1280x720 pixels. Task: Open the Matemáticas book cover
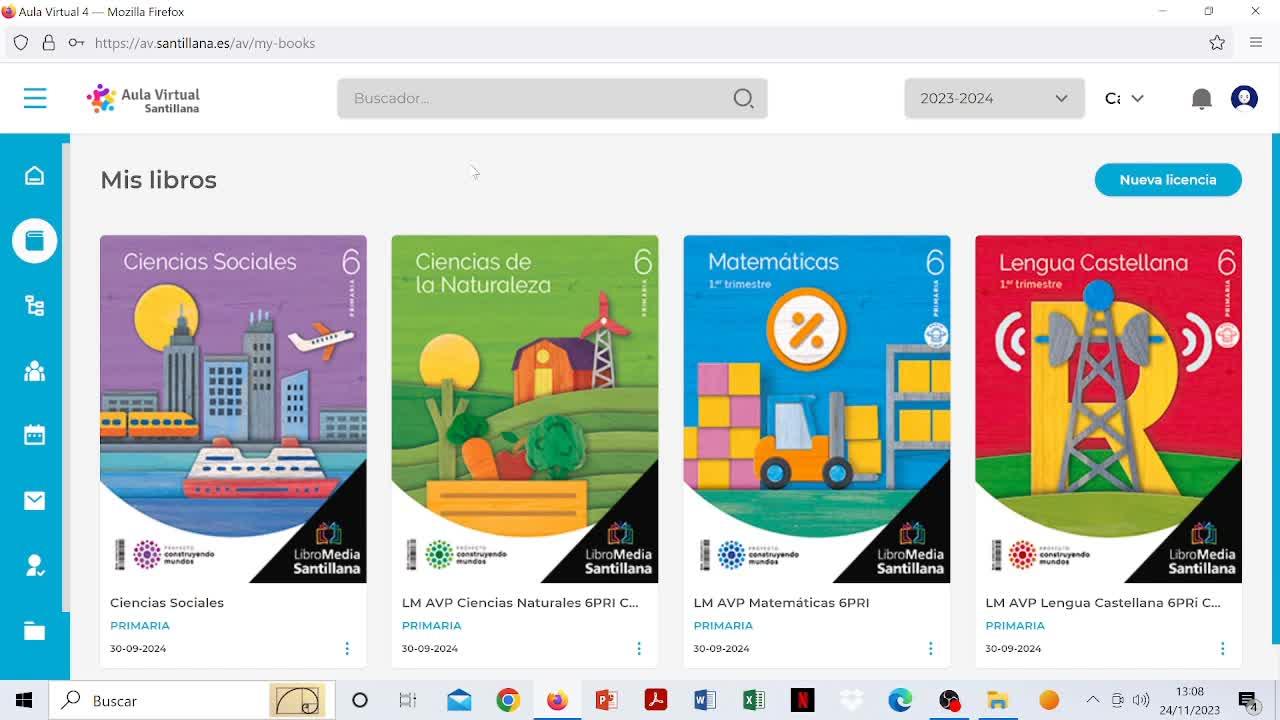tap(817, 409)
